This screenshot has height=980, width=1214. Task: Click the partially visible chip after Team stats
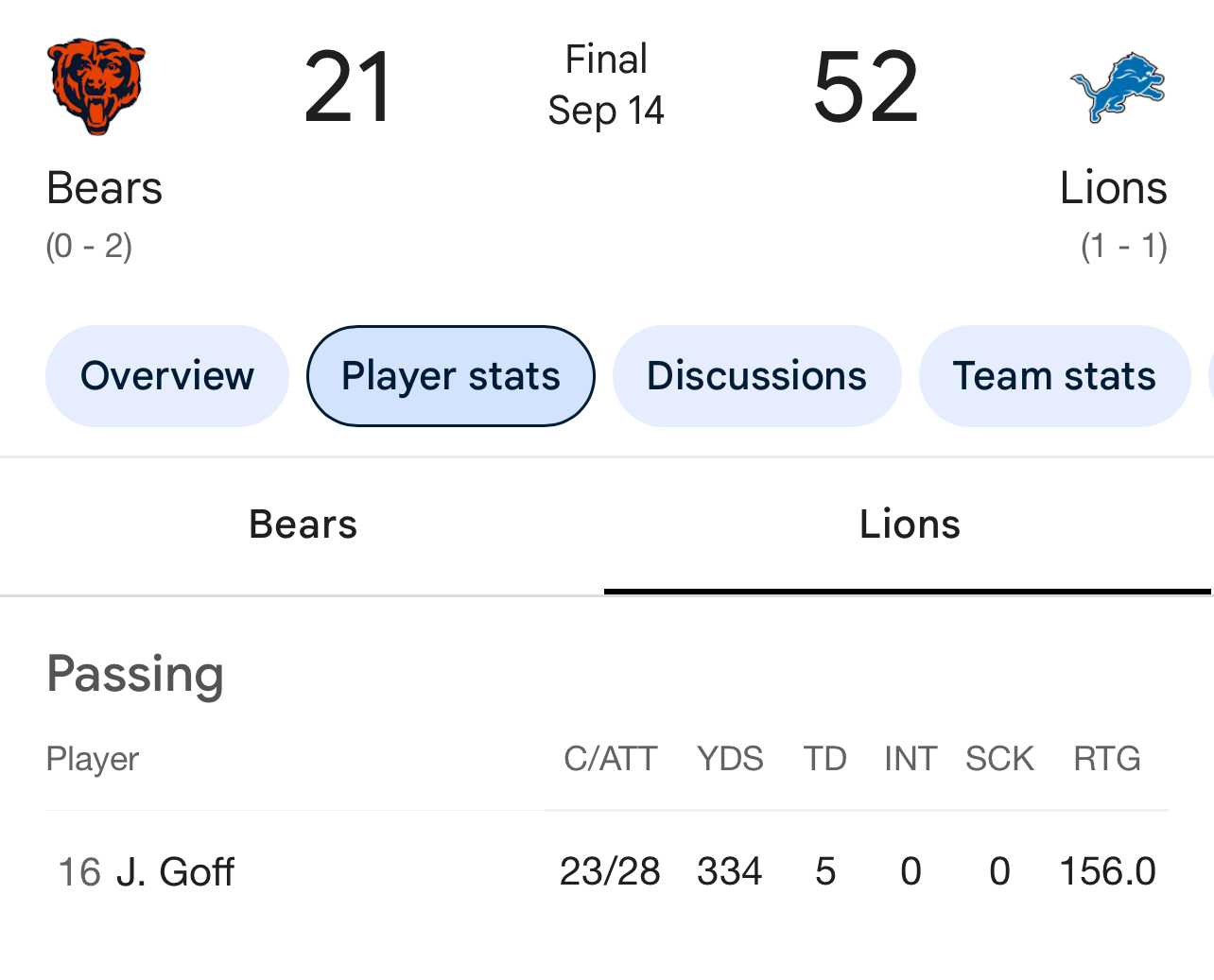[x=1211, y=376]
